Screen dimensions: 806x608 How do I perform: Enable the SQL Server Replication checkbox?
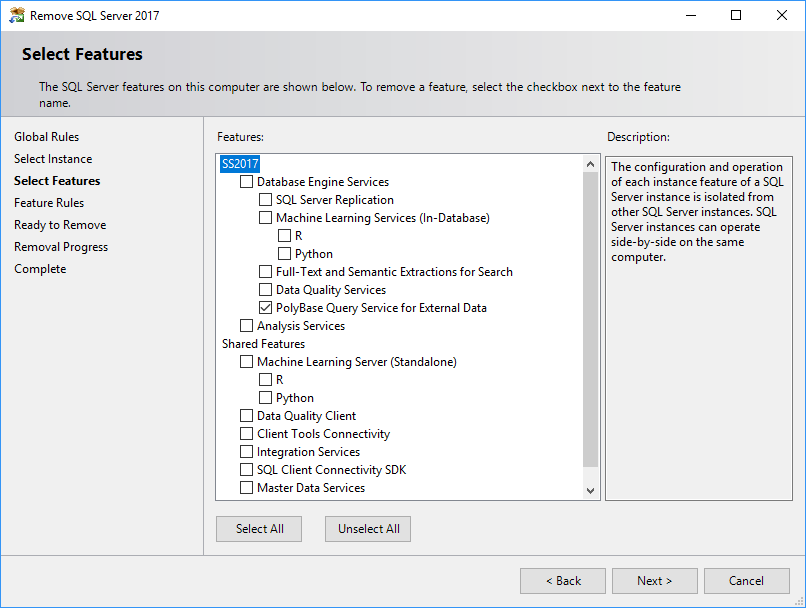click(x=266, y=200)
